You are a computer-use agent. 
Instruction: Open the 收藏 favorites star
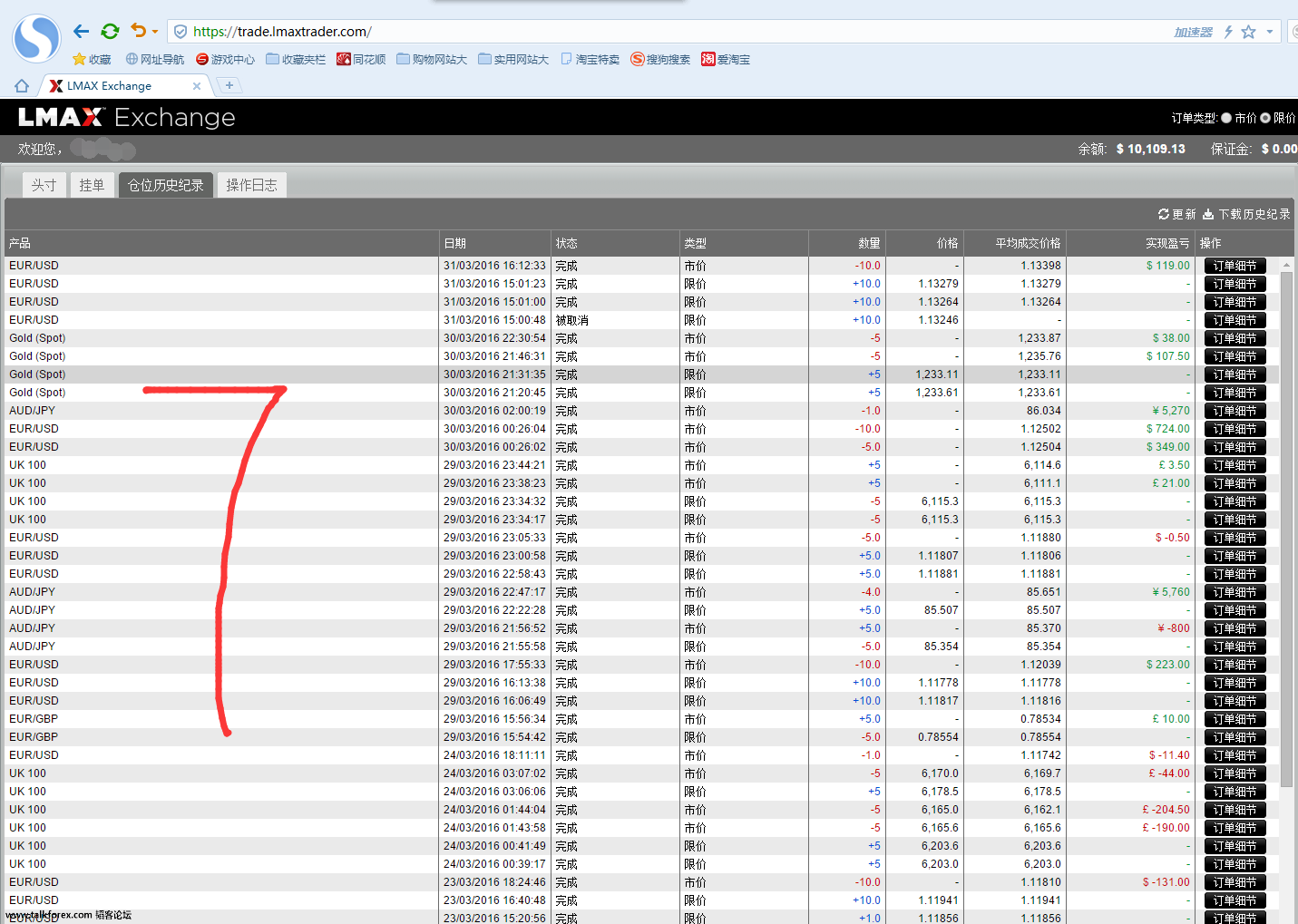pyautogui.click(x=92, y=60)
